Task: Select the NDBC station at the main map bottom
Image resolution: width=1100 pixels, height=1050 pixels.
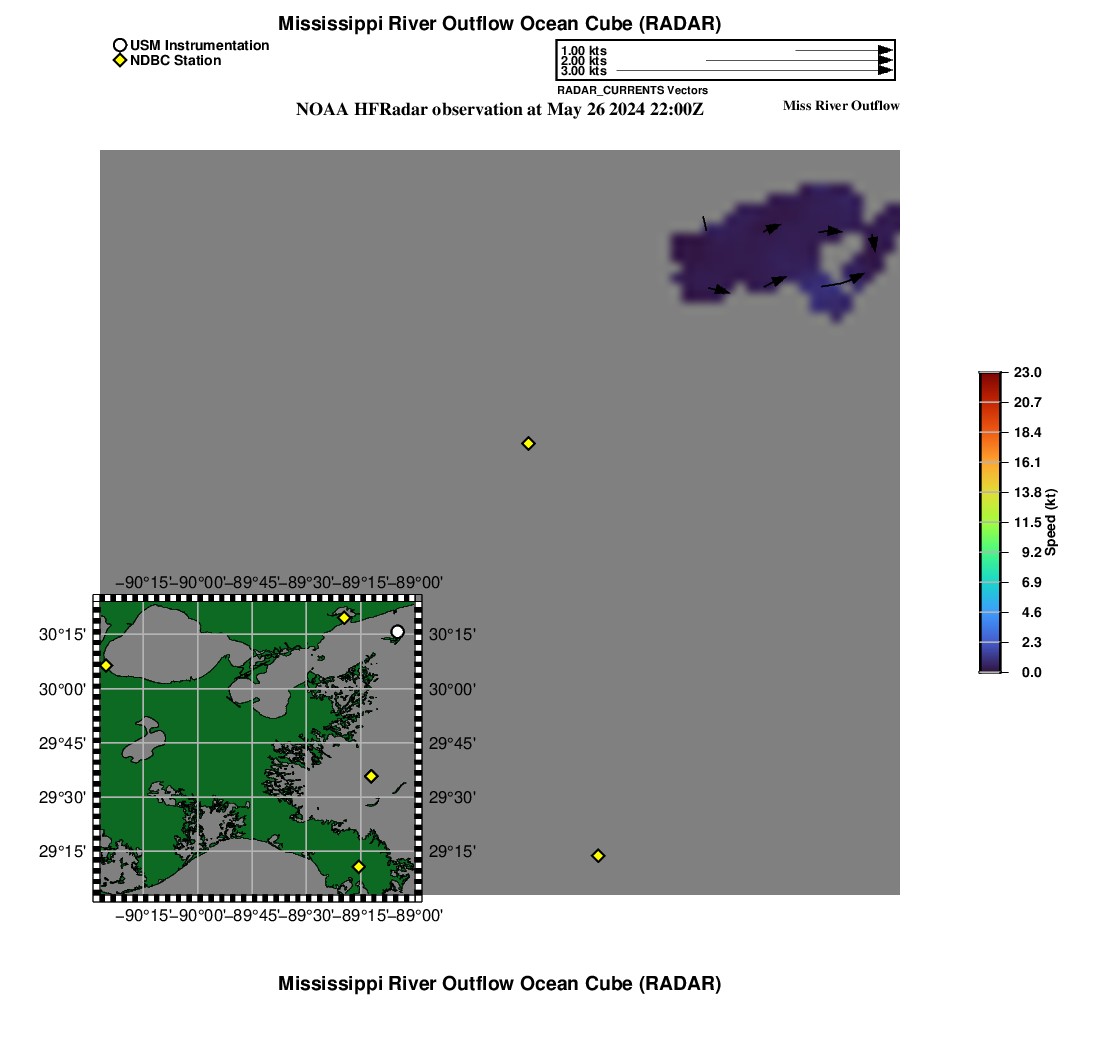Action: [x=598, y=856]
